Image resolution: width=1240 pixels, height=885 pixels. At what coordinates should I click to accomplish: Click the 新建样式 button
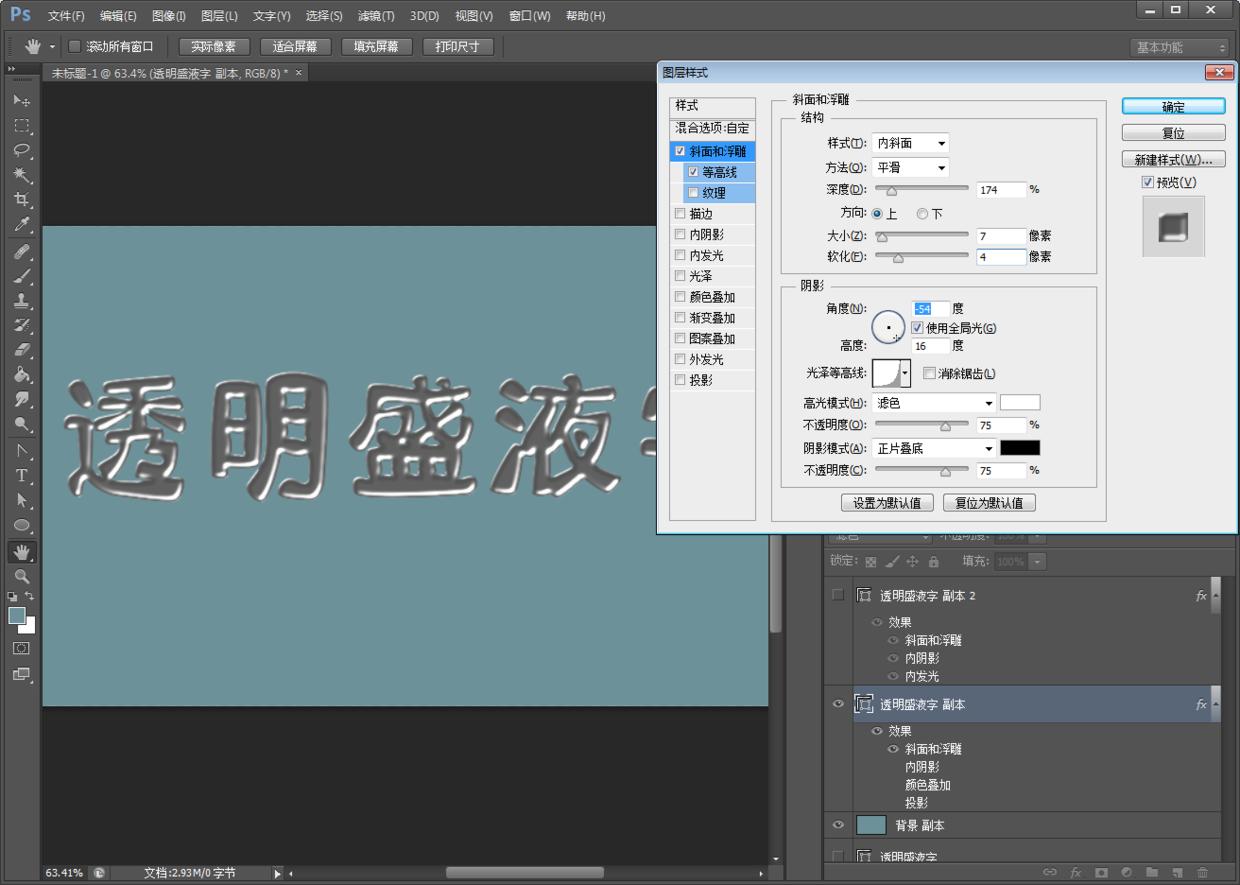[1173, 158]
